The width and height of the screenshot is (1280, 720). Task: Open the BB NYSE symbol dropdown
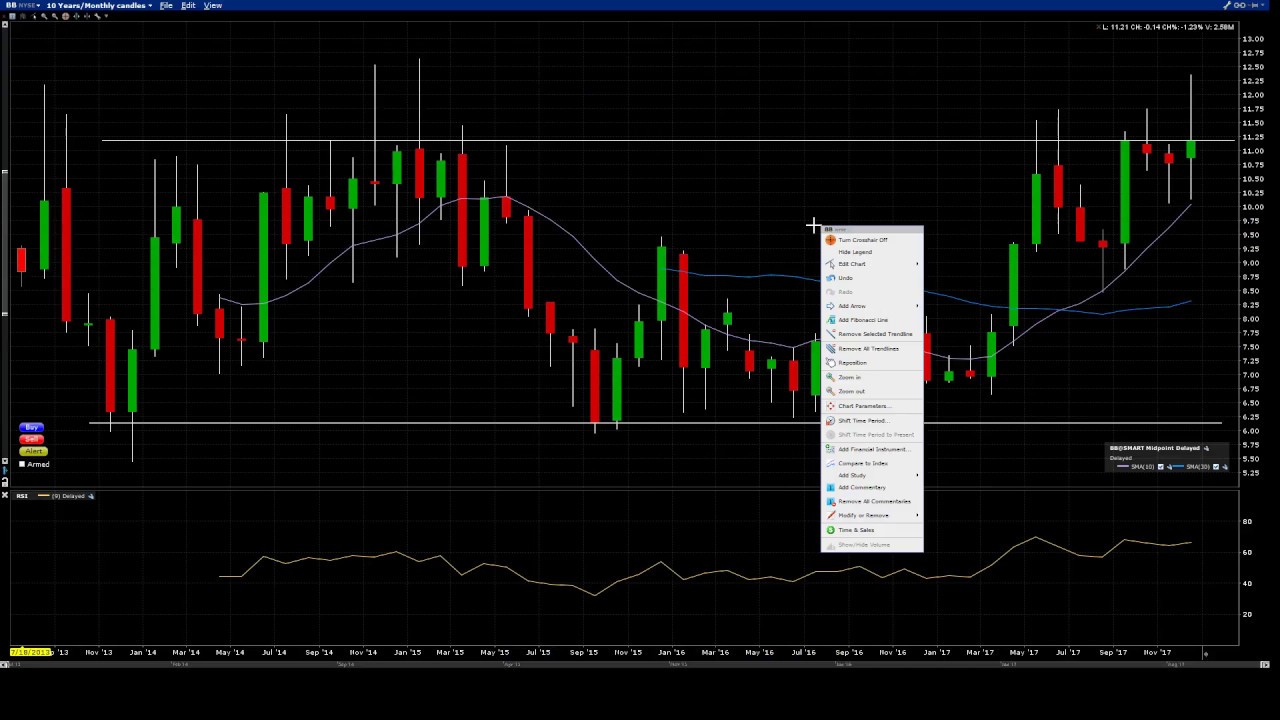click(38, 5)
